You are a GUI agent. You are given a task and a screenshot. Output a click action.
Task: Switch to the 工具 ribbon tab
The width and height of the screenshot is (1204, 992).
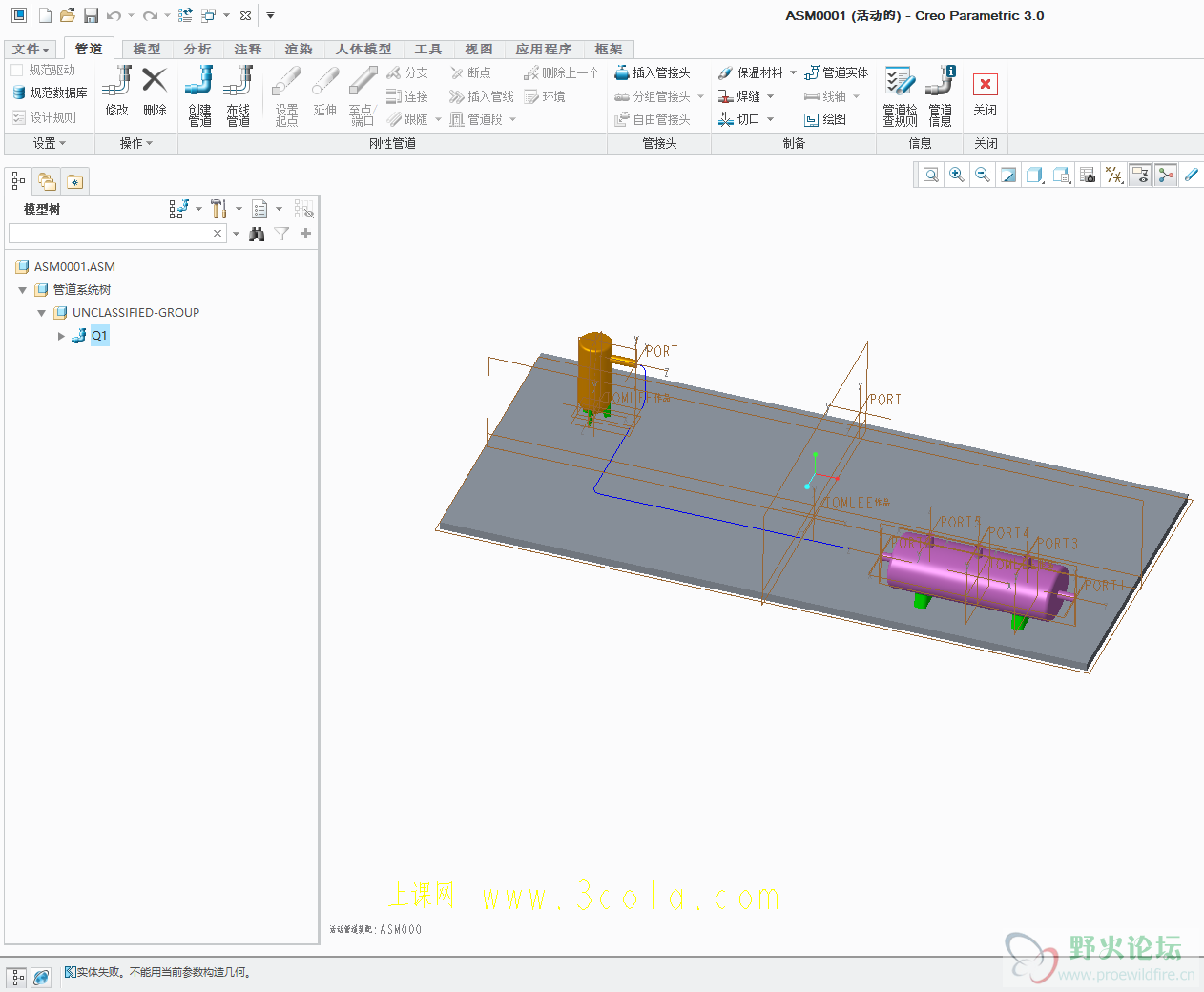(428, 49)
